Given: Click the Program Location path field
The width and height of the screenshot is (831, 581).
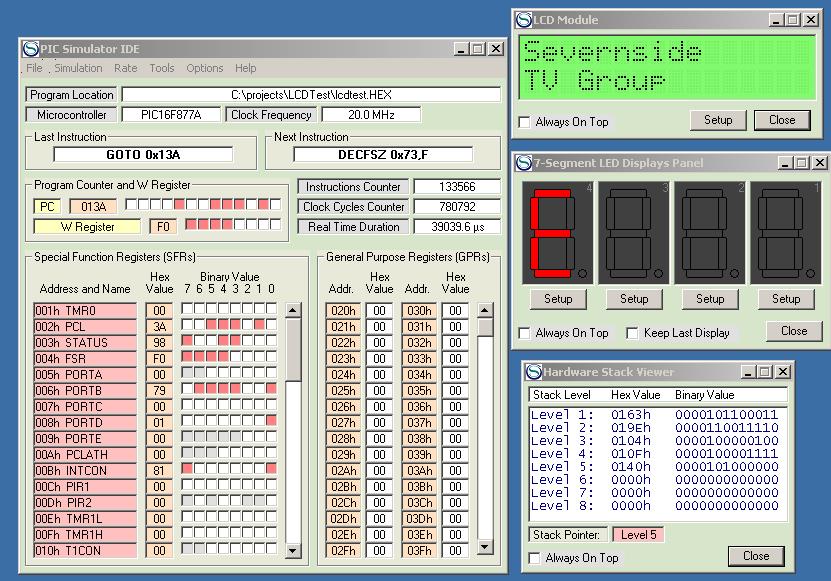Looking at the screenshot, I should click(x=311, y=95).
